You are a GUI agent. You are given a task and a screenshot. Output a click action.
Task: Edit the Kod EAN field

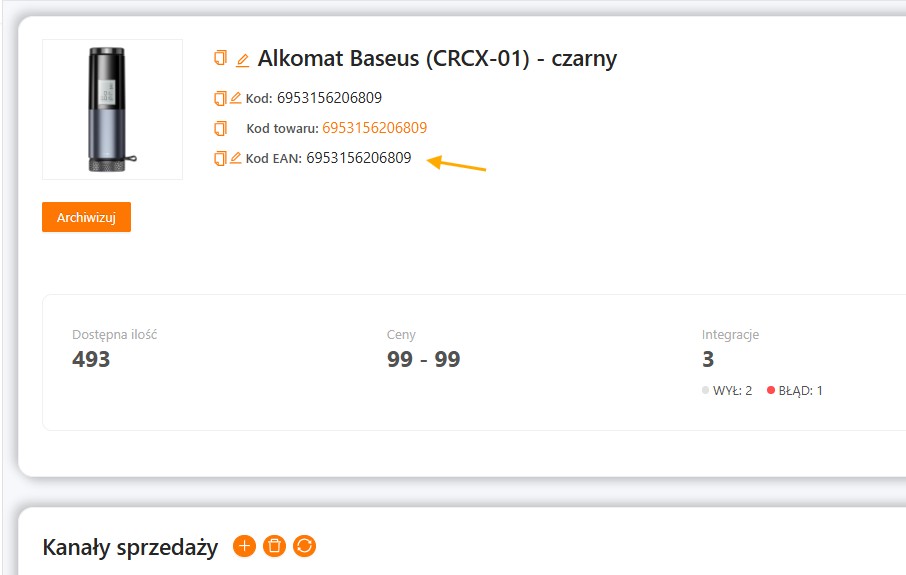[236, 158]
